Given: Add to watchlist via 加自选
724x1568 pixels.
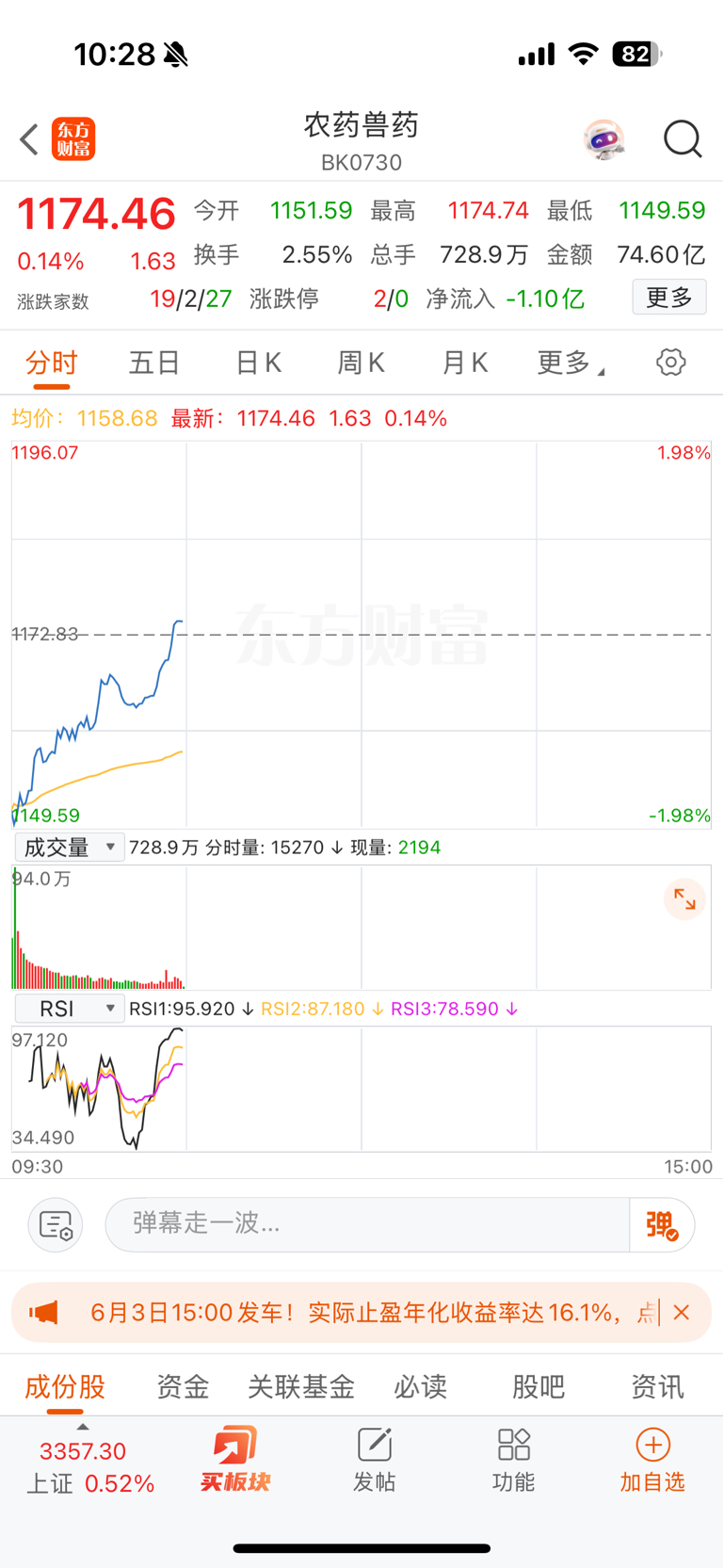Looking at the screenshot, I should [652, 1460].
